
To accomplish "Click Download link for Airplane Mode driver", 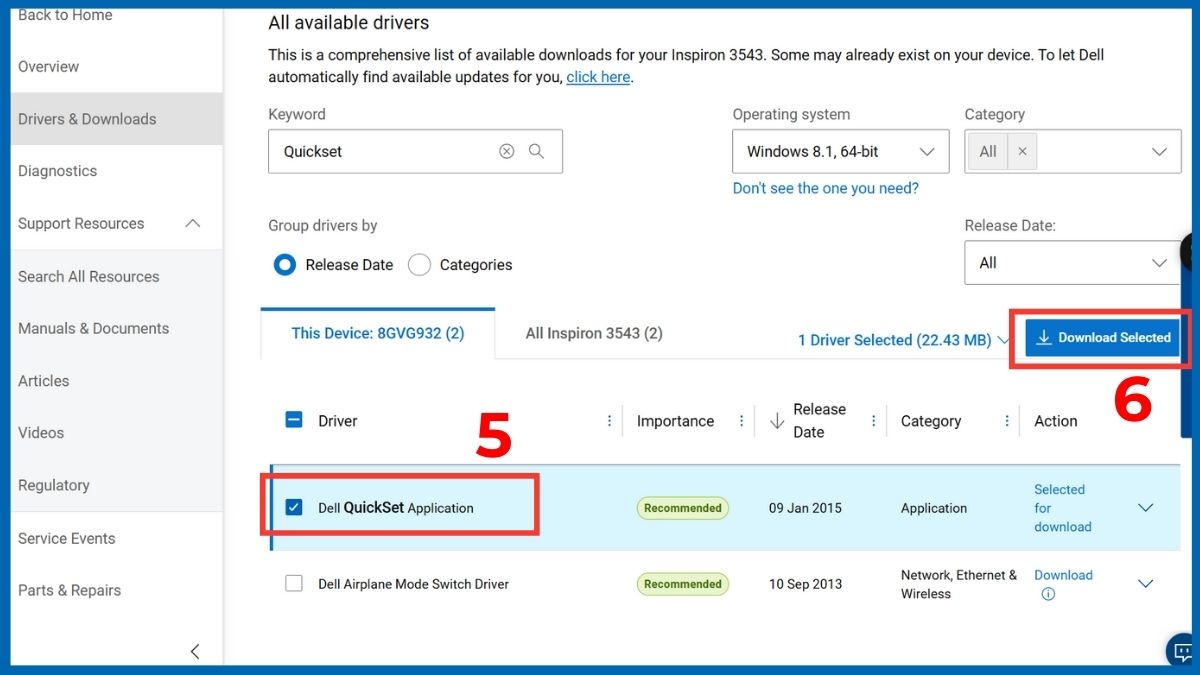I will 1063,575.
